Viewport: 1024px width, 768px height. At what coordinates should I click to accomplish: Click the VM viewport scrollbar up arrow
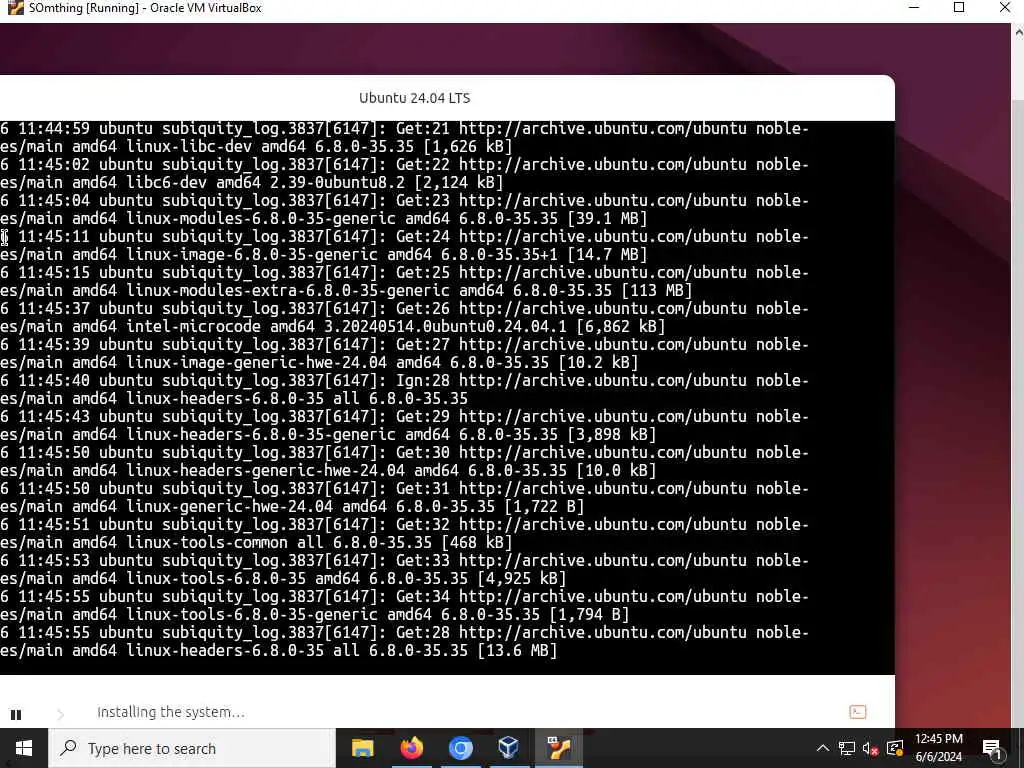click(1018, 31)
